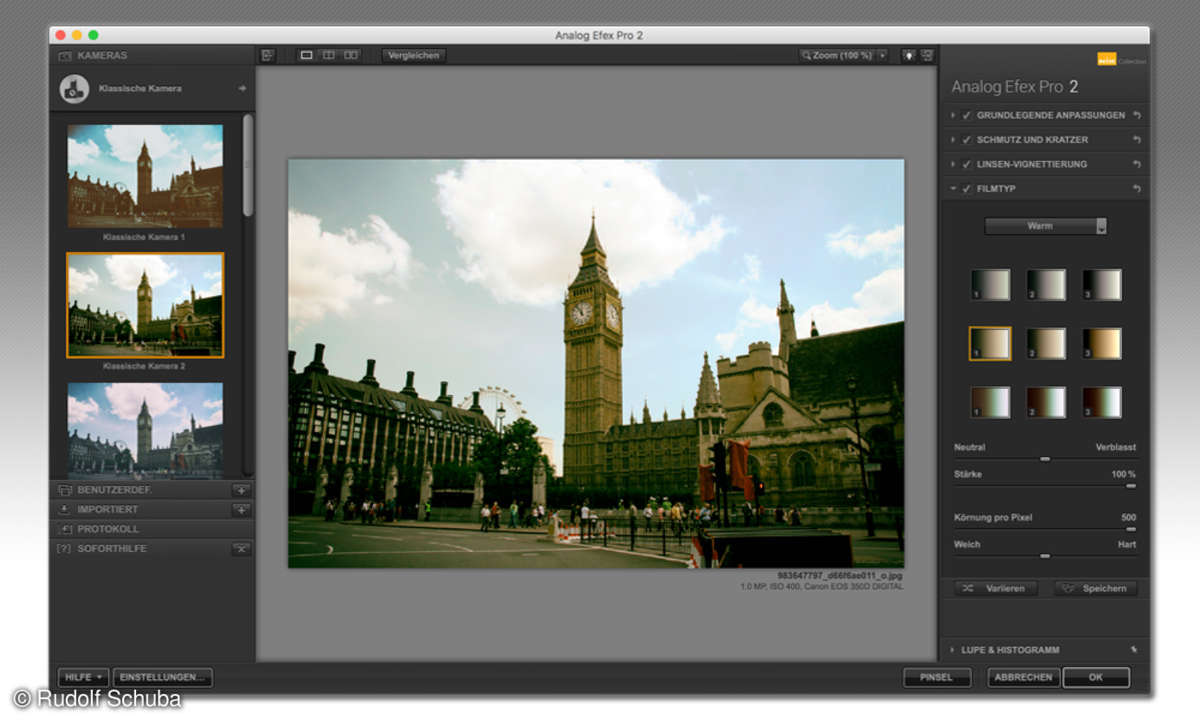Select split preview view mode
This screenshot has width=1200, height=720.
tap(329, 55)
